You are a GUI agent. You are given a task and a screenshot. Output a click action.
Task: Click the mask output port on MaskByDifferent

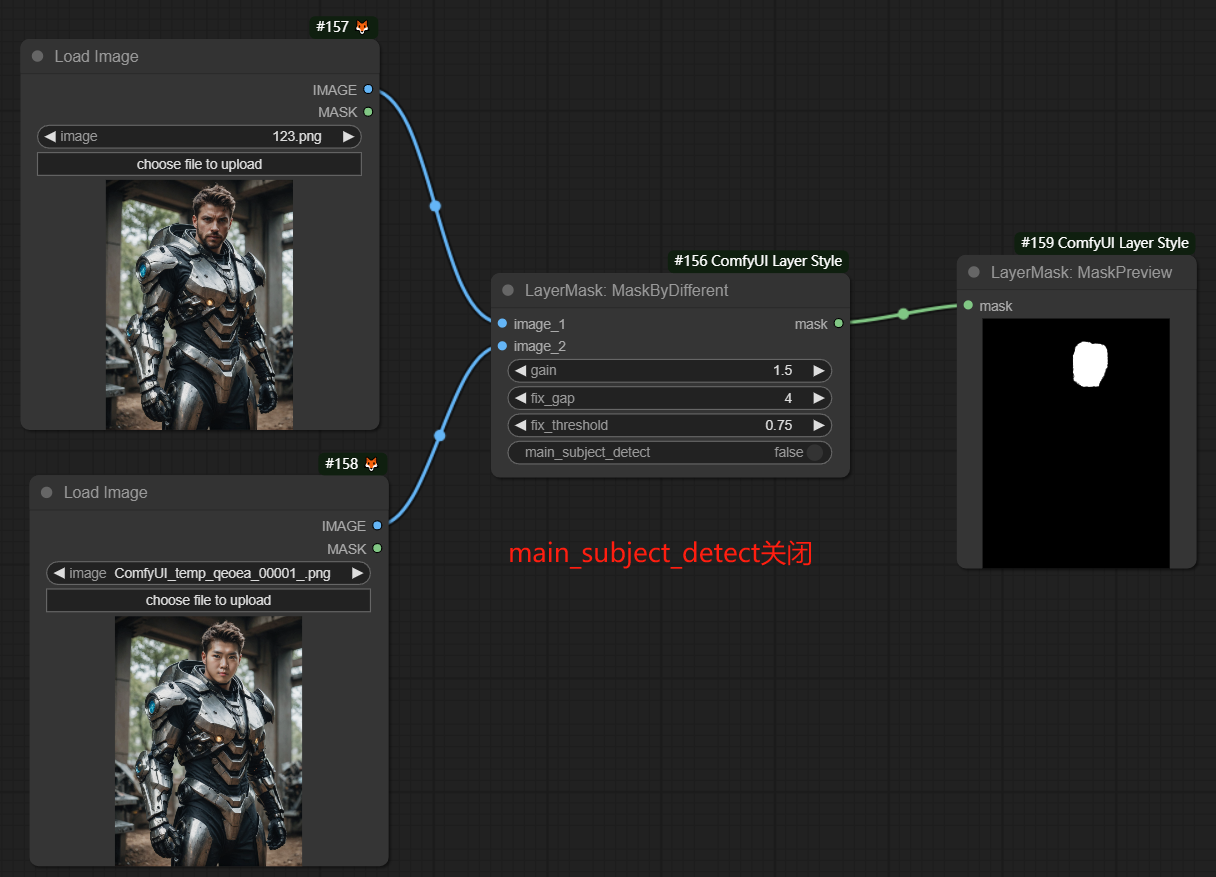pyautogui.click(x=838, y=324)
